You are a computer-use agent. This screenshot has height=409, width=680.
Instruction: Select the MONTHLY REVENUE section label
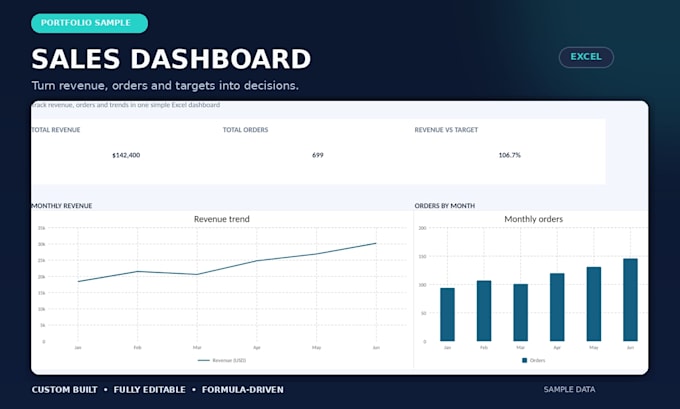(x=62, y=206)
